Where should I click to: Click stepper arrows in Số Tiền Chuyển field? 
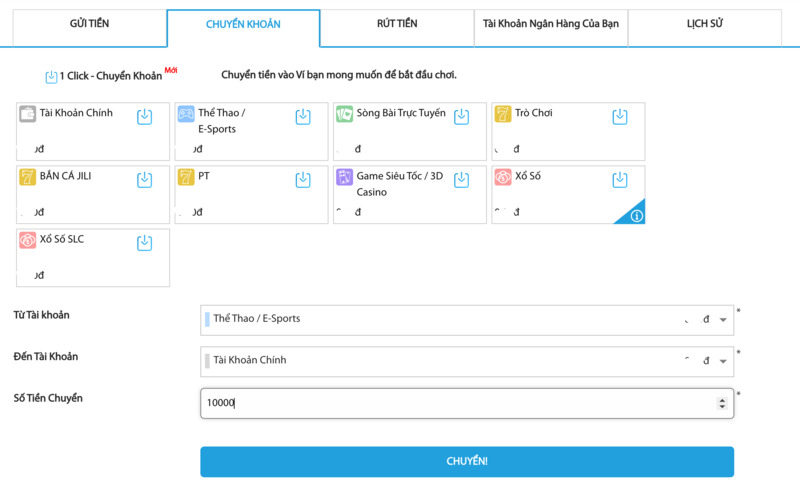[x=722, y=403]
